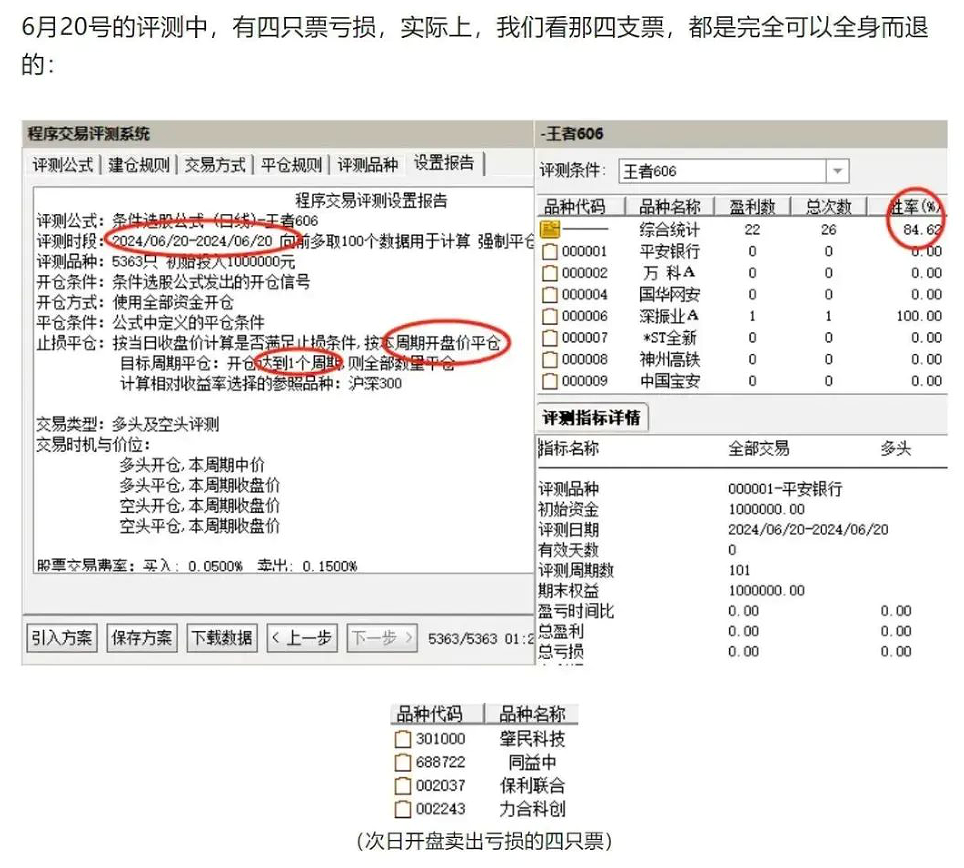
Task: Click the document icon next to 000001
Action: pos(549,252)
